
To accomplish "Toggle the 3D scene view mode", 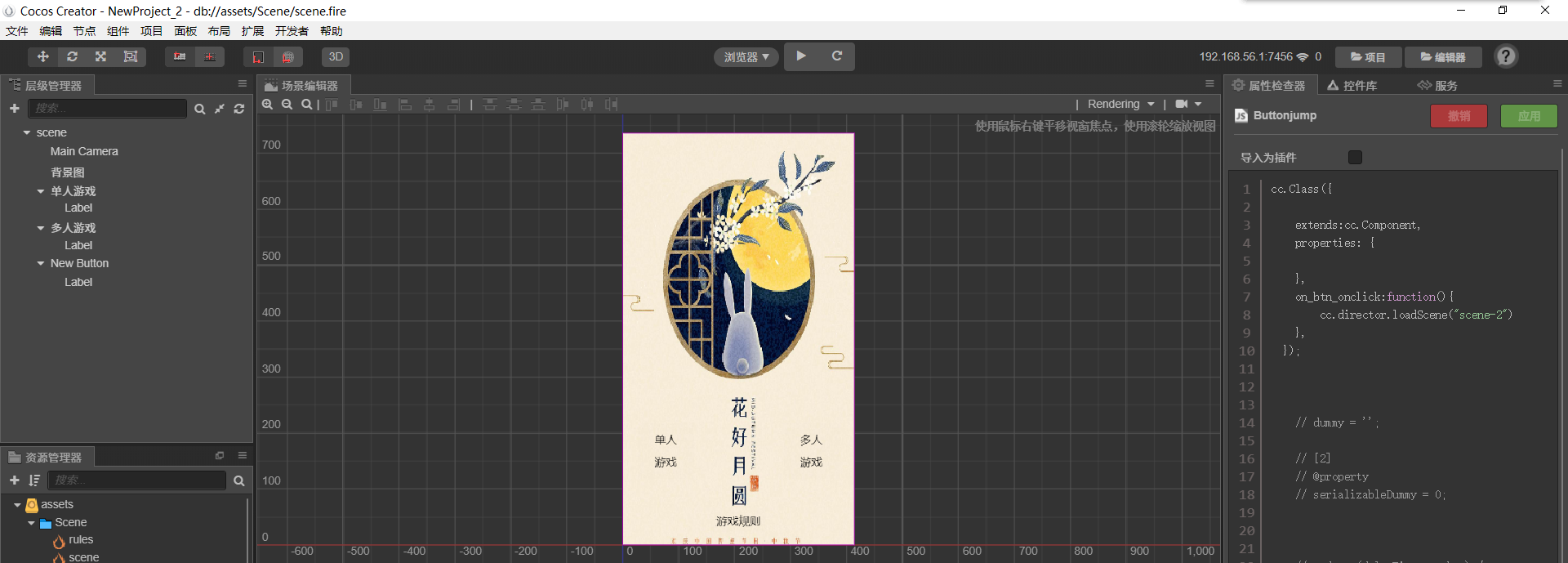I will [x=336, y=56].
